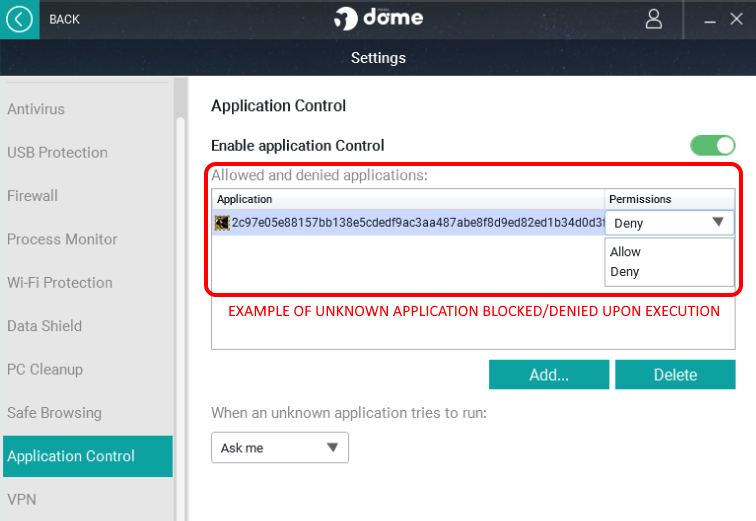756x521 pixels.
Task: Choose Deny from permissions list
Action: point(625,272)
